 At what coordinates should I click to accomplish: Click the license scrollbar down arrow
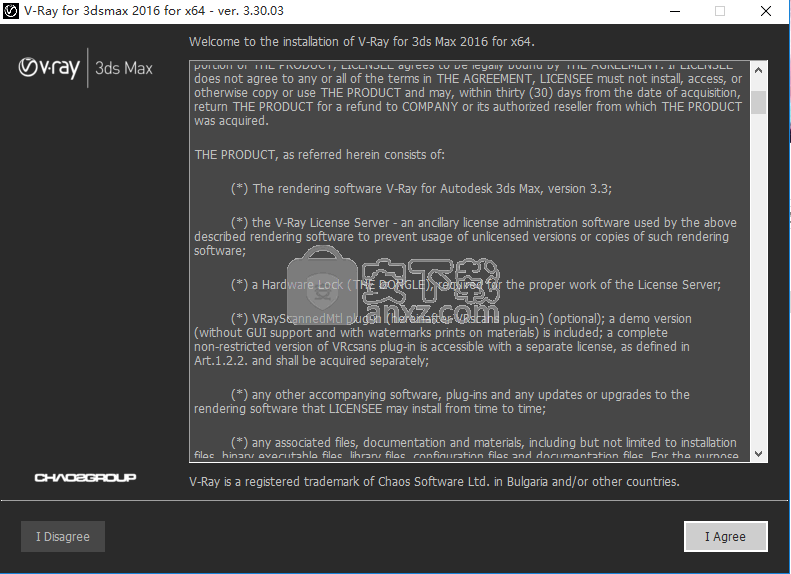[758, 453]
